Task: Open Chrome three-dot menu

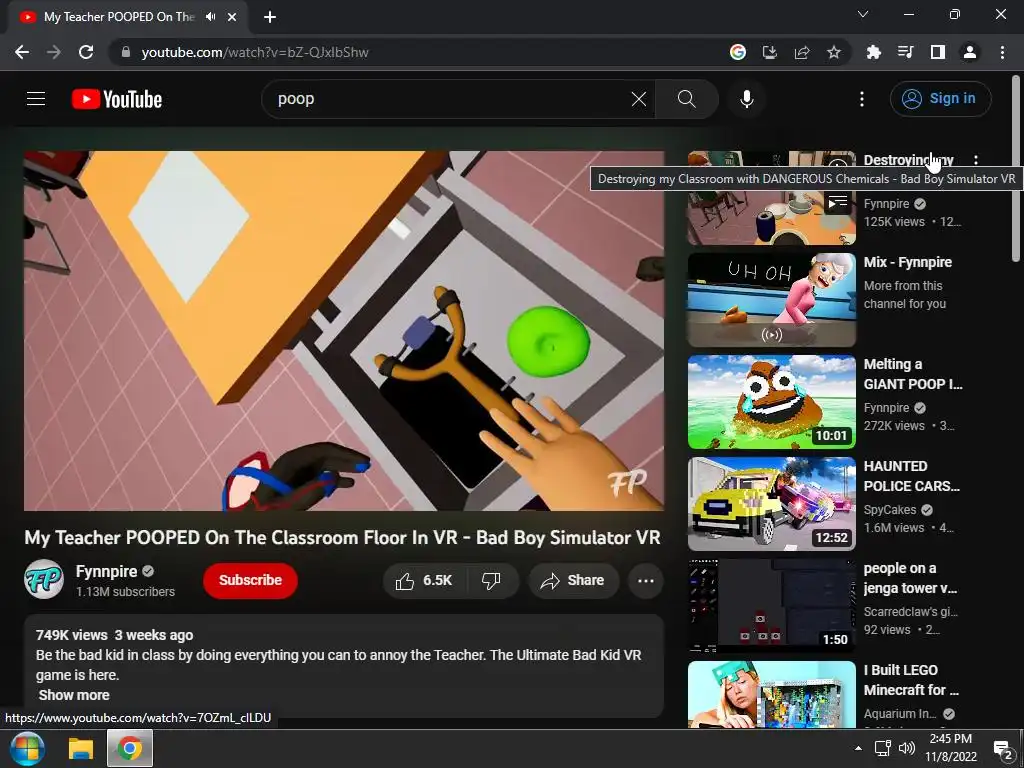Action: (x=1002, y=52)
